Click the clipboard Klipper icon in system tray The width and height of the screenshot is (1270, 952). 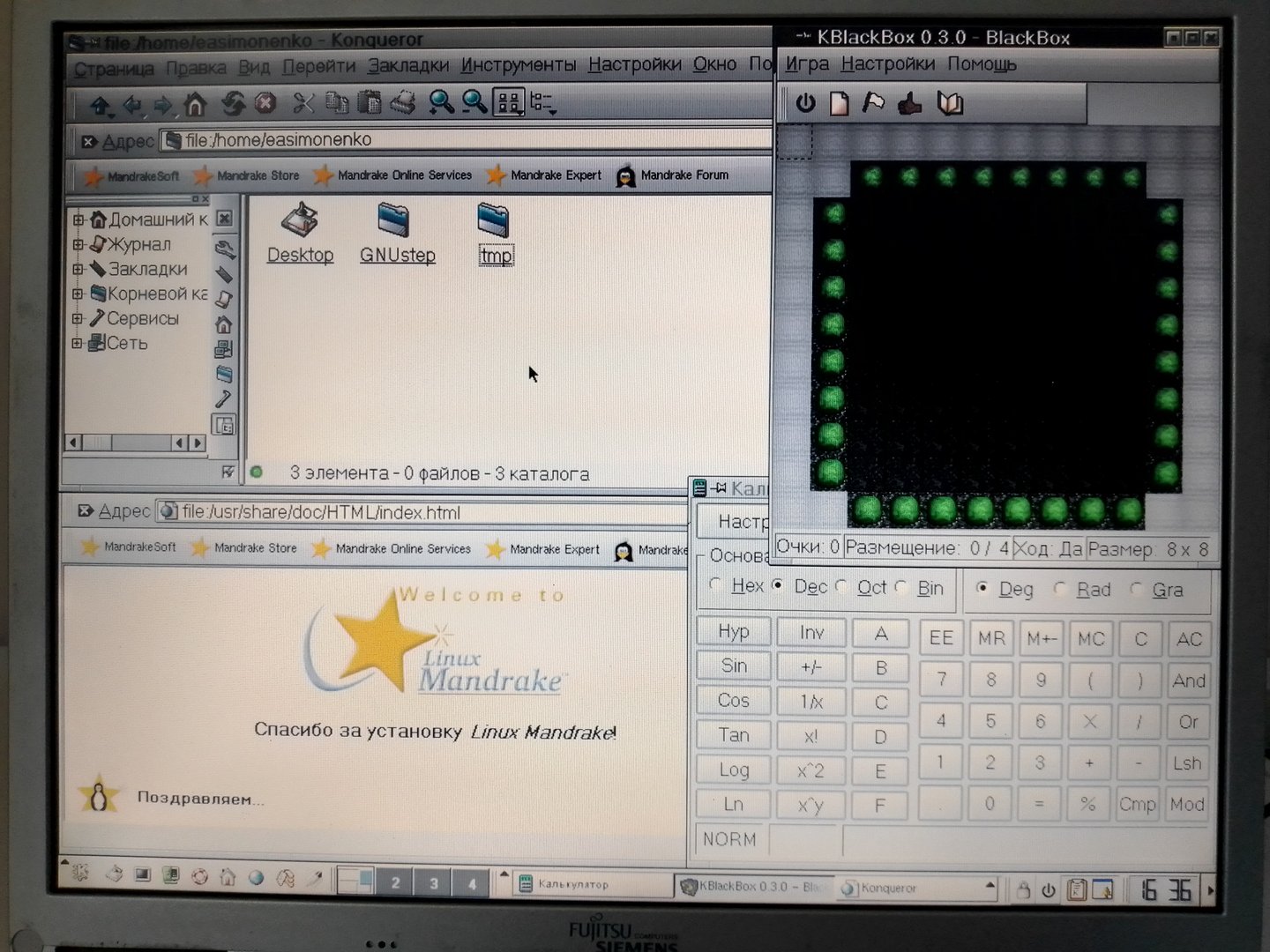tap(1077, 890)
